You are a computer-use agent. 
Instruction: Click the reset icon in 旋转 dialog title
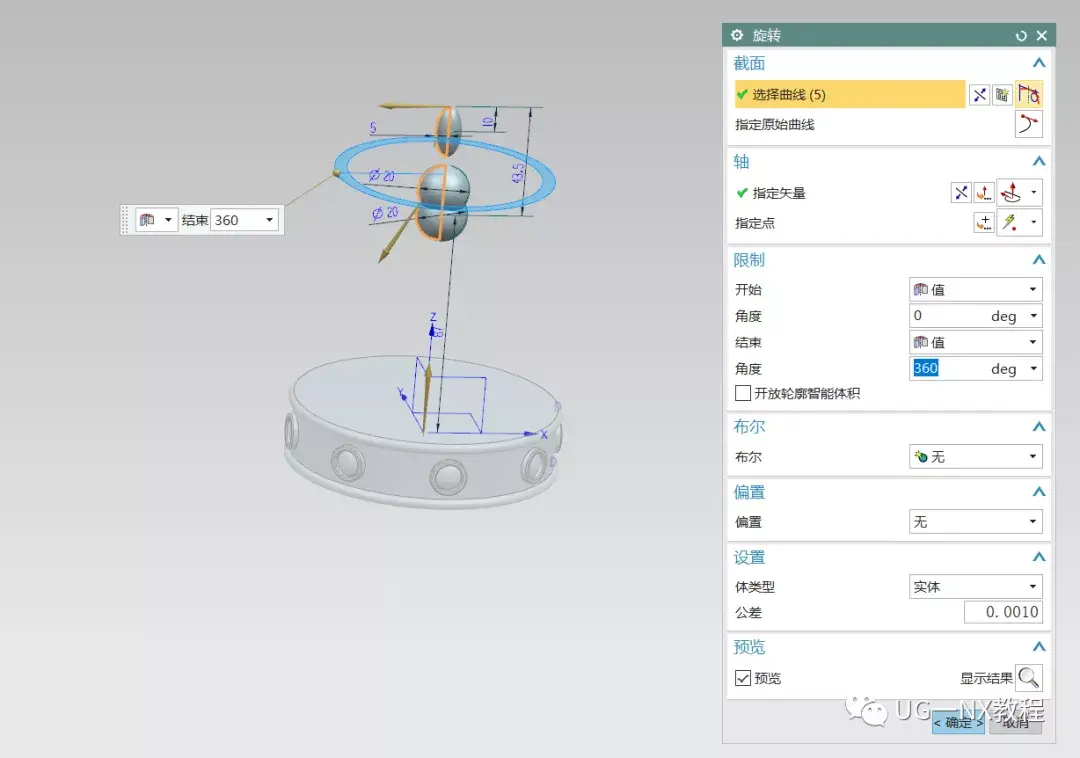coord(1021,36)
